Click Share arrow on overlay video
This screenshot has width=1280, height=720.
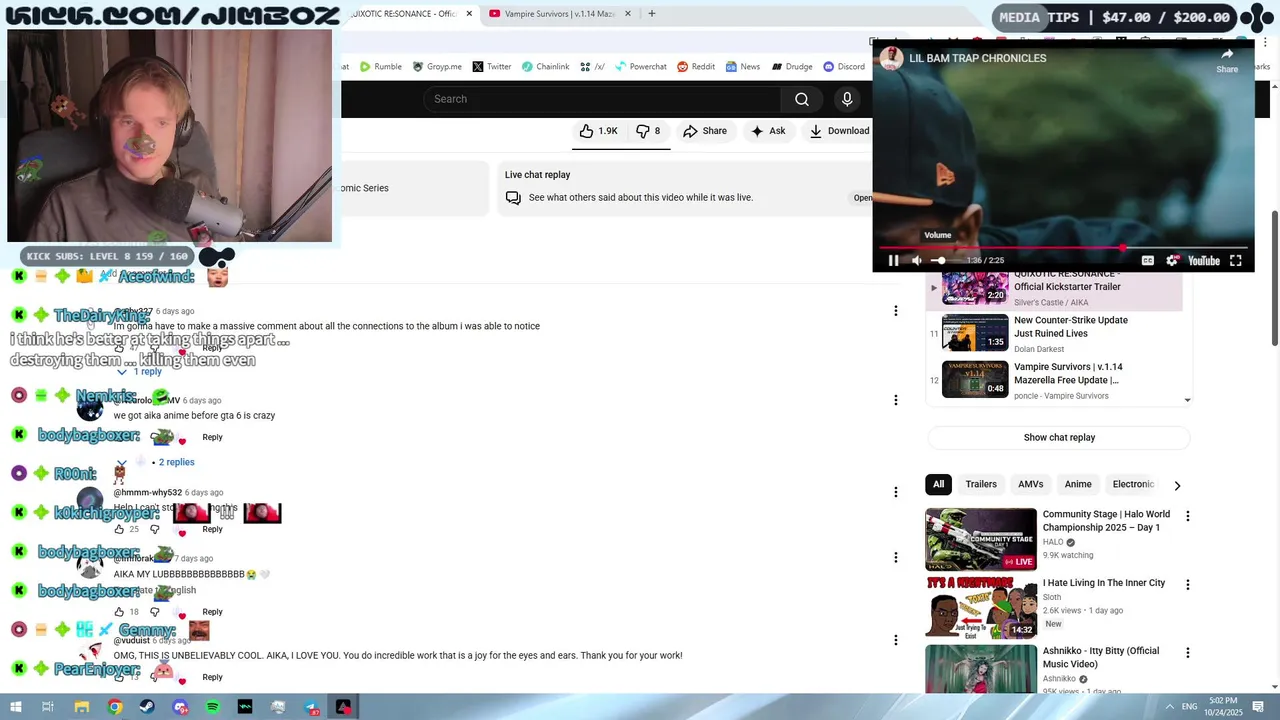pyautogui.click(x=1227, y=60)
